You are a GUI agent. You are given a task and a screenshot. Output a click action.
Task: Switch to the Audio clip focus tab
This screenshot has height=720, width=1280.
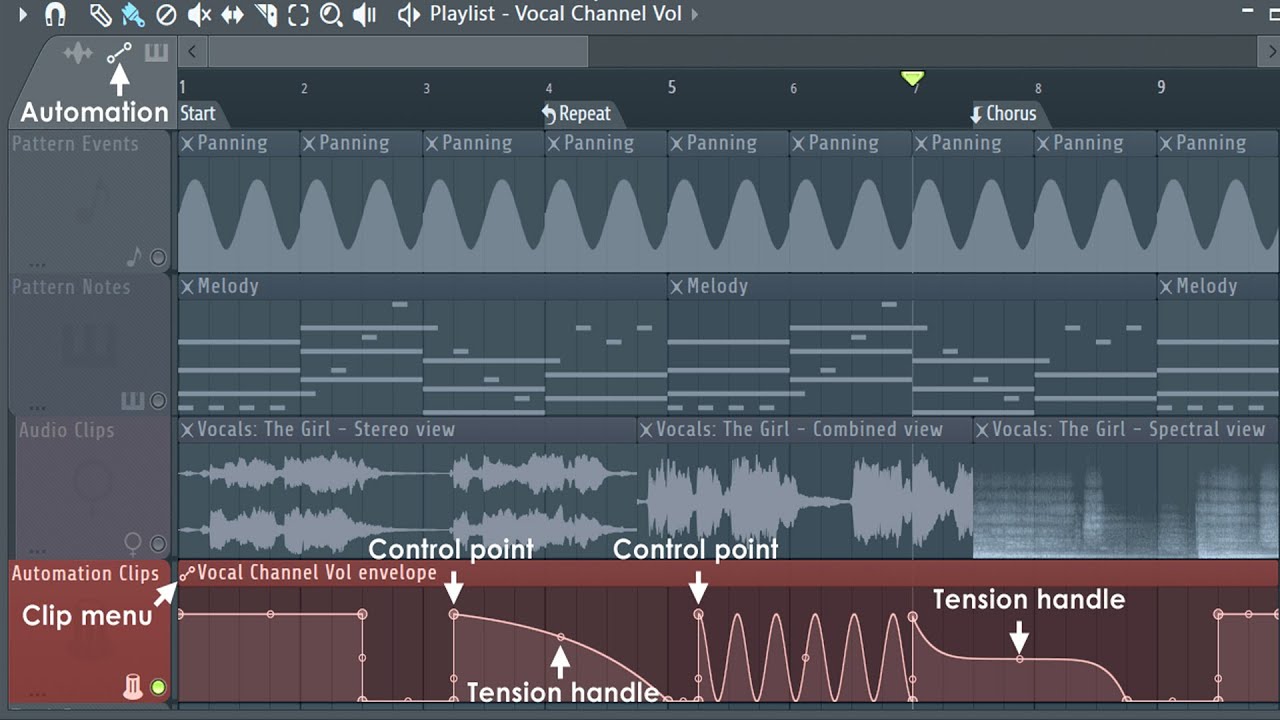pyautogui.click(x=78, y=53)
